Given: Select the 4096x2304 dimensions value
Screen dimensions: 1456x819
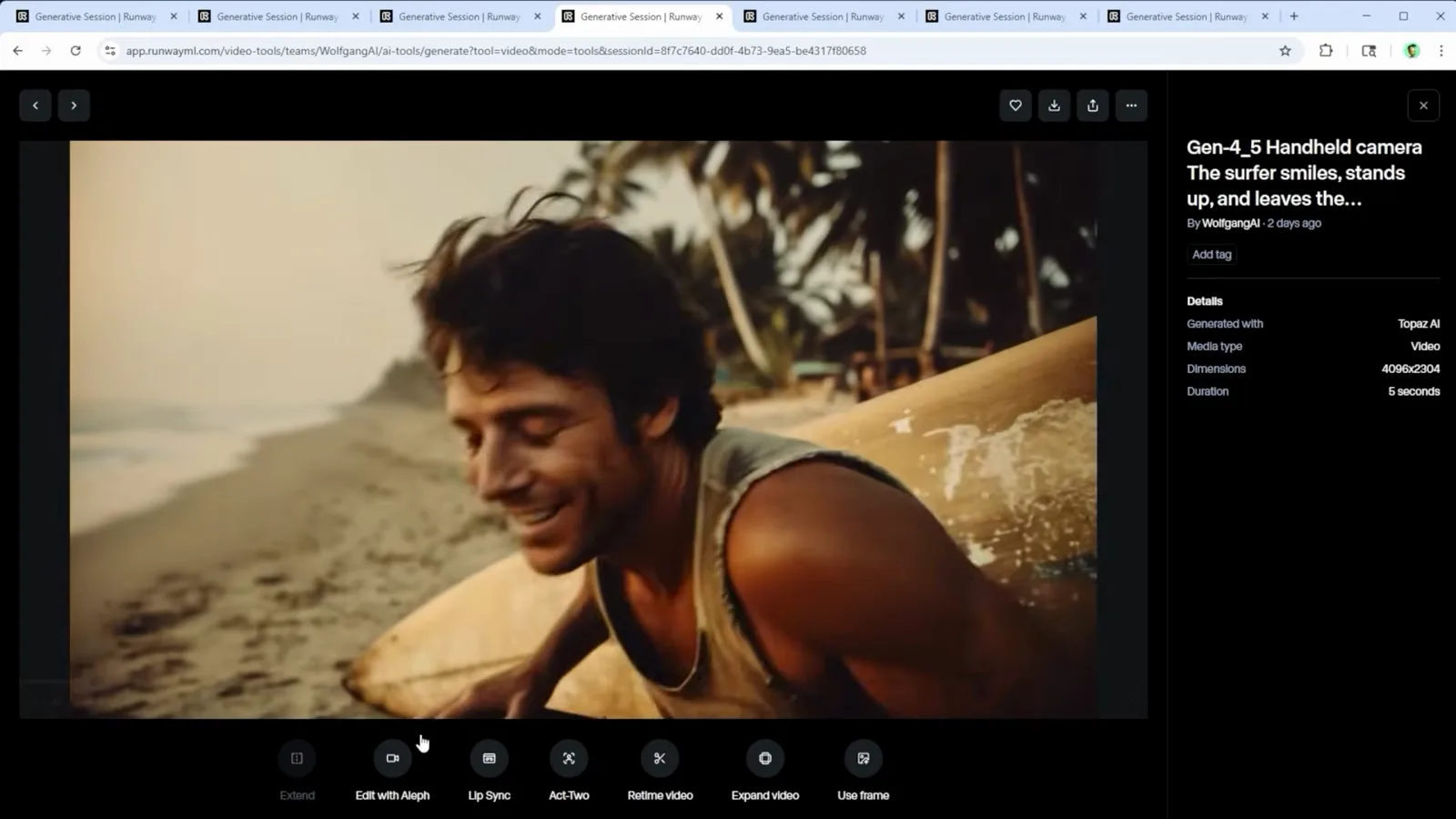Looking at the screenshot, I should 1410,369.
